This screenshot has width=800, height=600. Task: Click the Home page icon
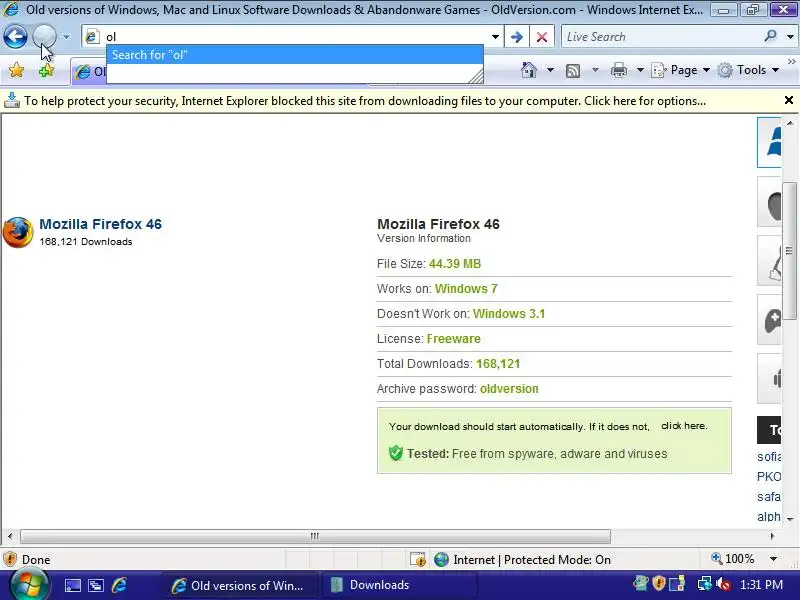click(x=529, y=70)
